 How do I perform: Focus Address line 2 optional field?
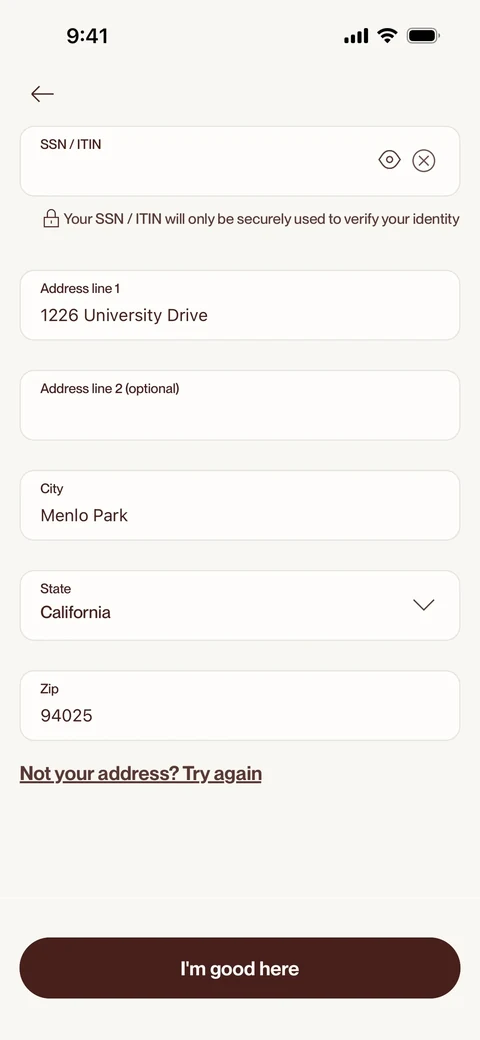[x=240, y=405]
